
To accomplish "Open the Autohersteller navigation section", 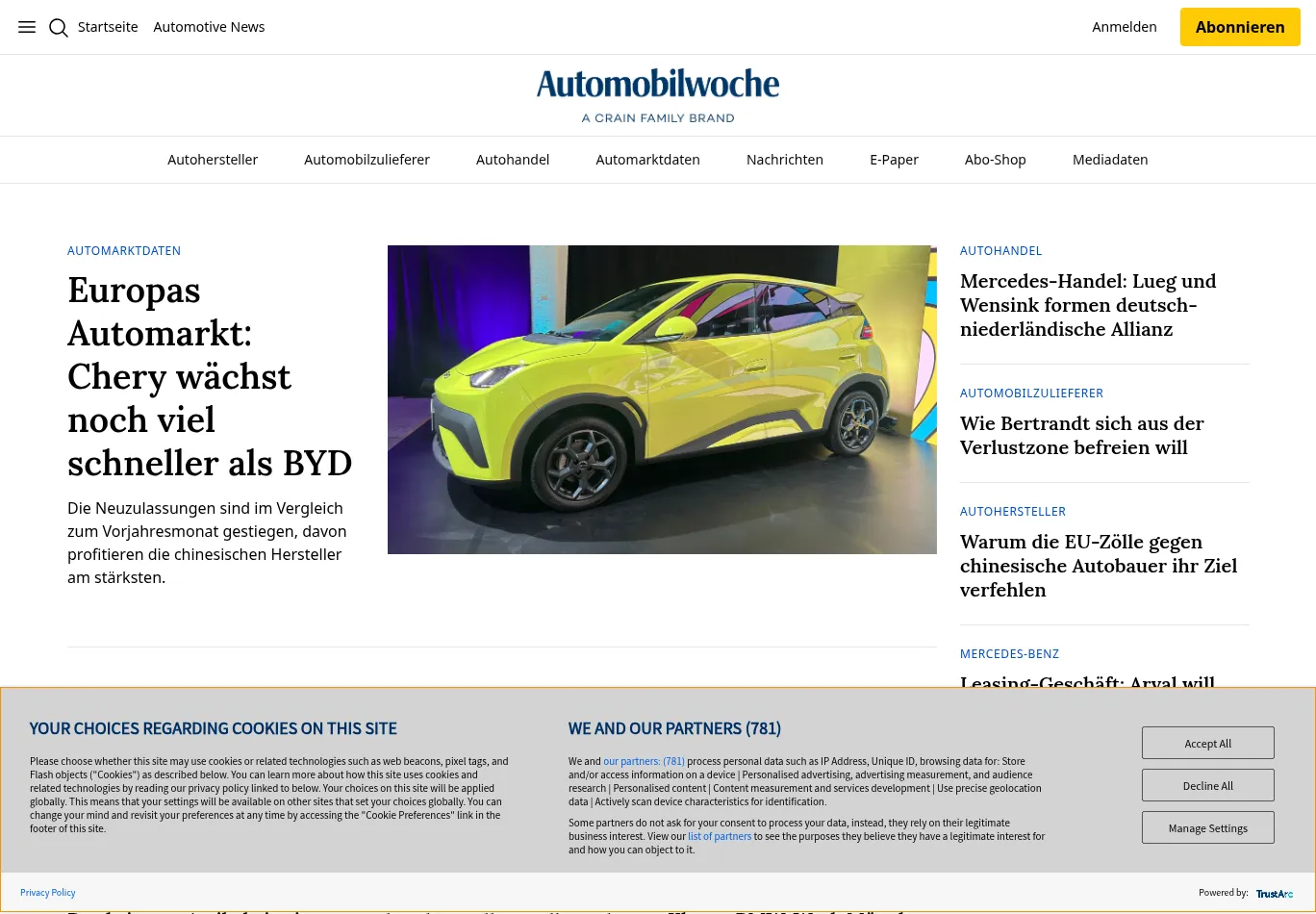I will (213, 160).
